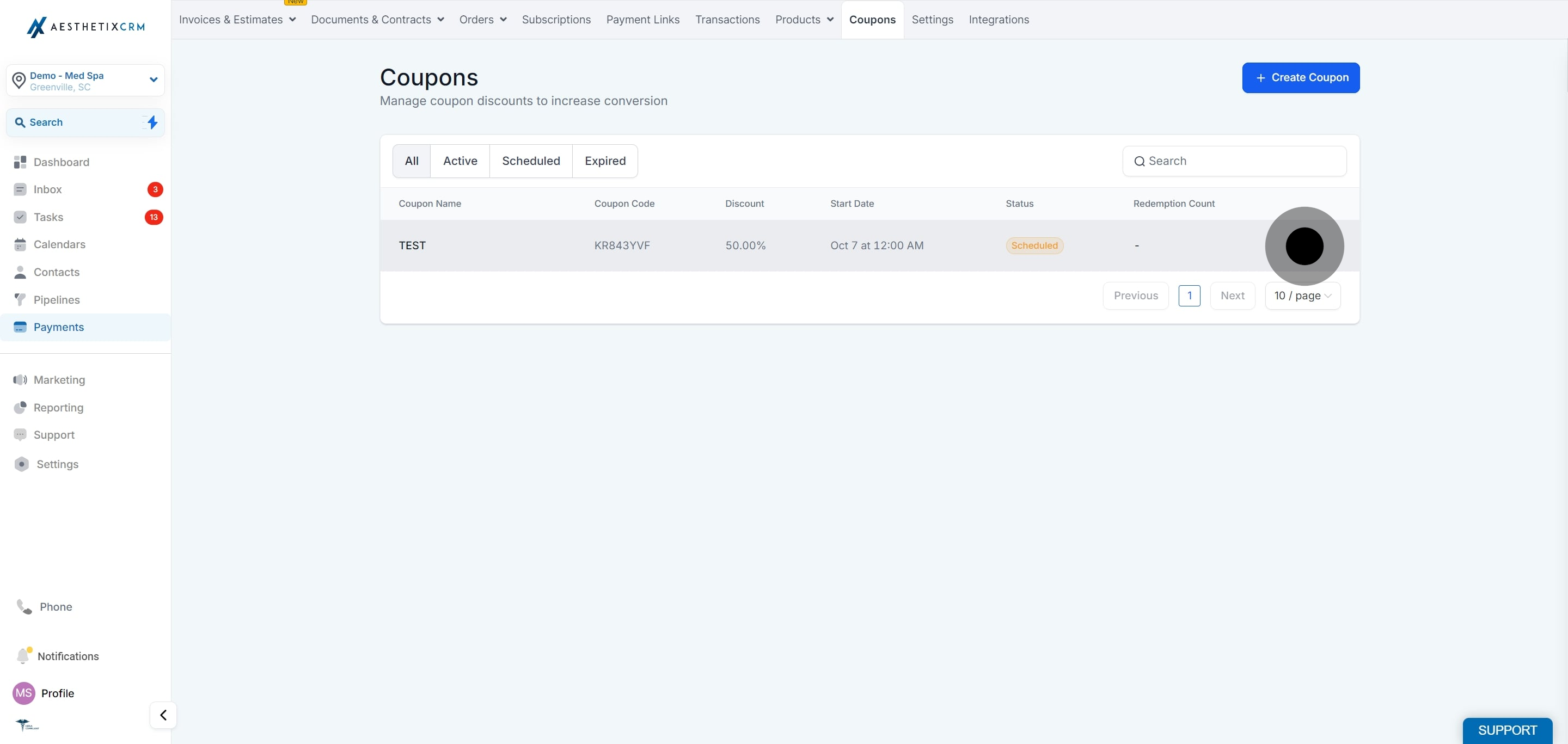Open the Phone dialer icon
Screen dimensions: 1568x744
[x=24, y=606]
